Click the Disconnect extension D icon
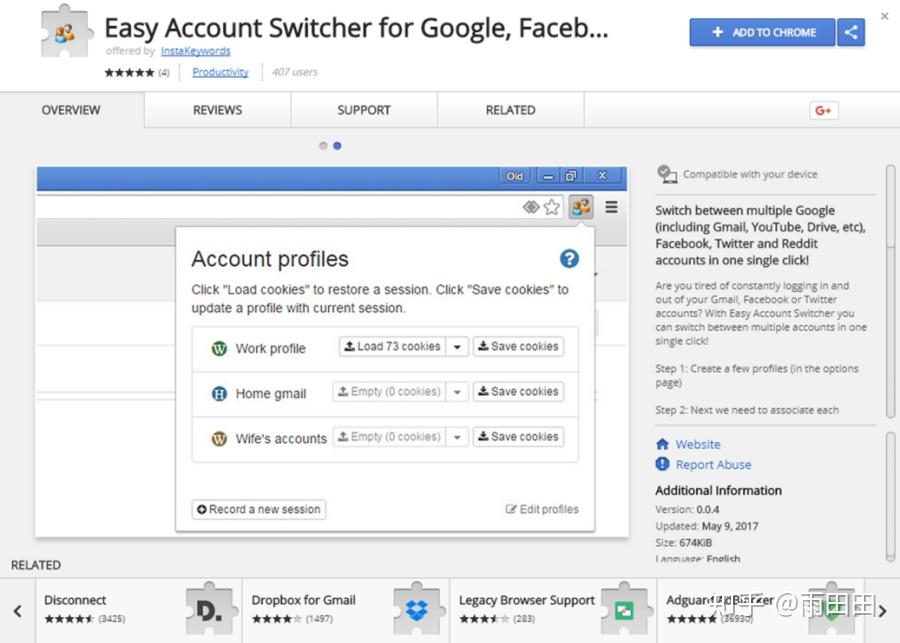Screen dimensions: 900x643 (210, 608)
